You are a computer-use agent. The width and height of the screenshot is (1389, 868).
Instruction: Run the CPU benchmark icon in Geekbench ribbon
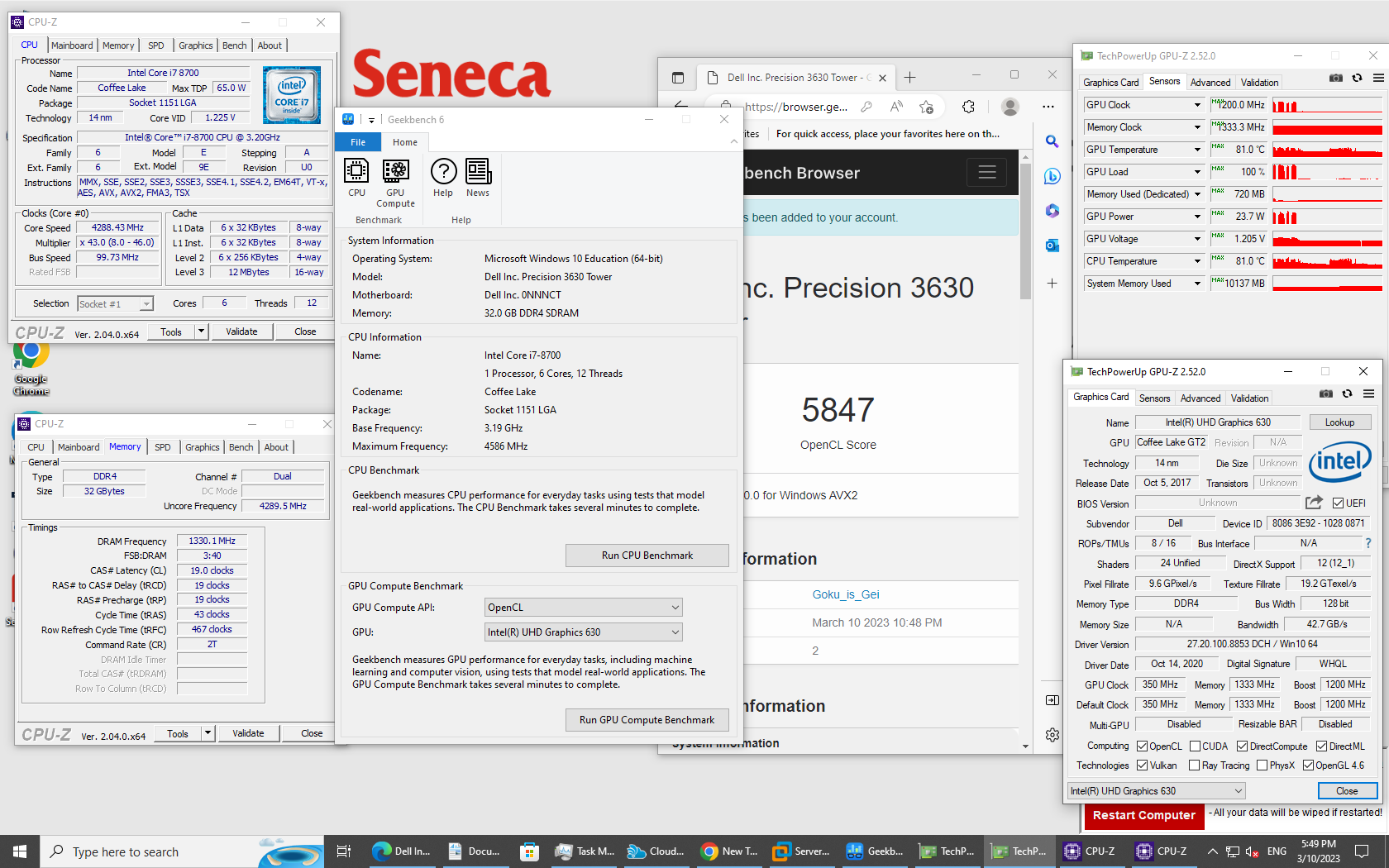[x=356, y=179]
